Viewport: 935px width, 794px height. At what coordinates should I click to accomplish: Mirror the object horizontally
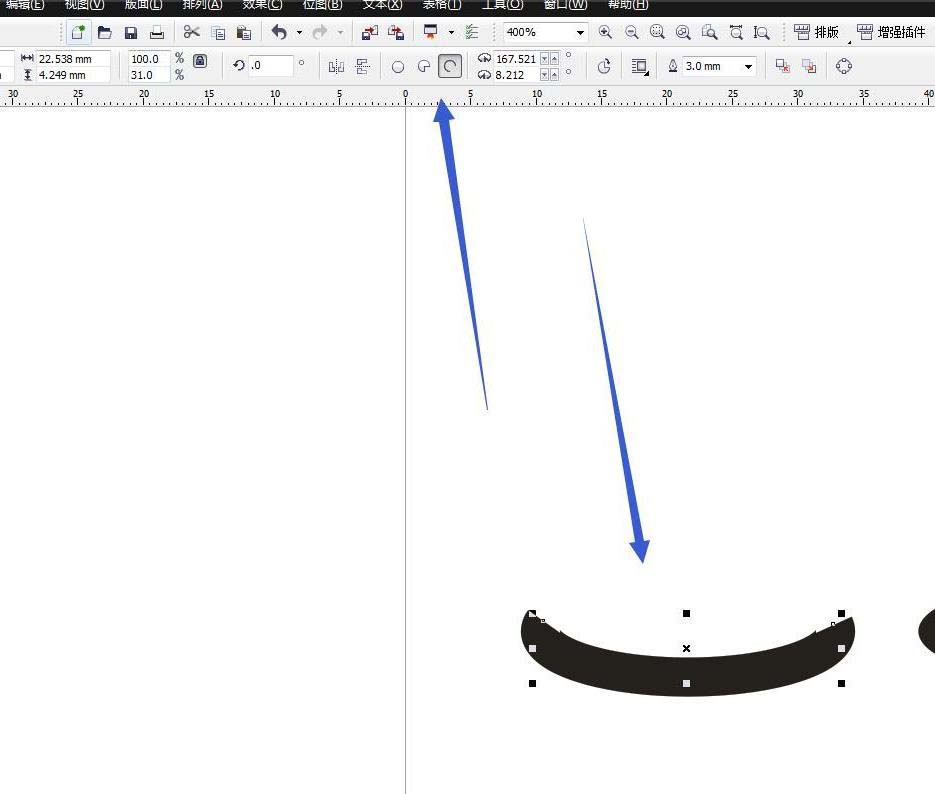[x=336, y=67]
